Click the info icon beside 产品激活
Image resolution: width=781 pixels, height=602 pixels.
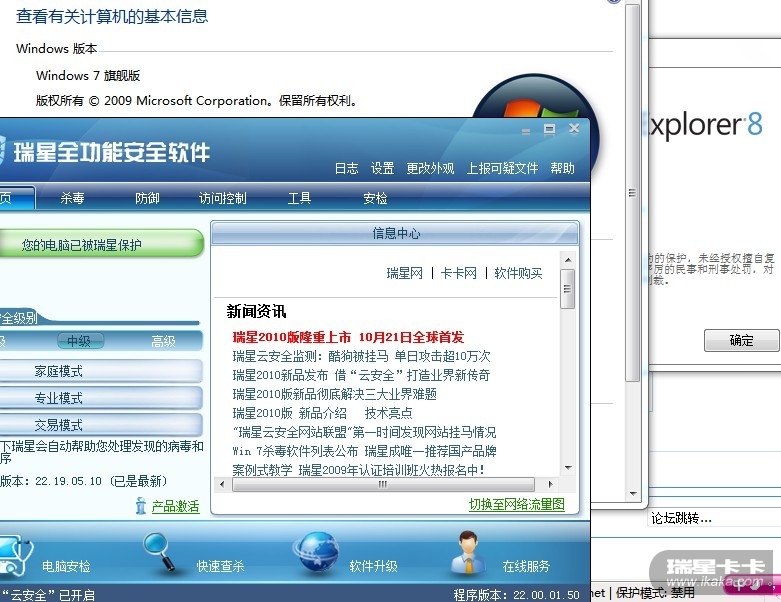[x=141, y=506]
